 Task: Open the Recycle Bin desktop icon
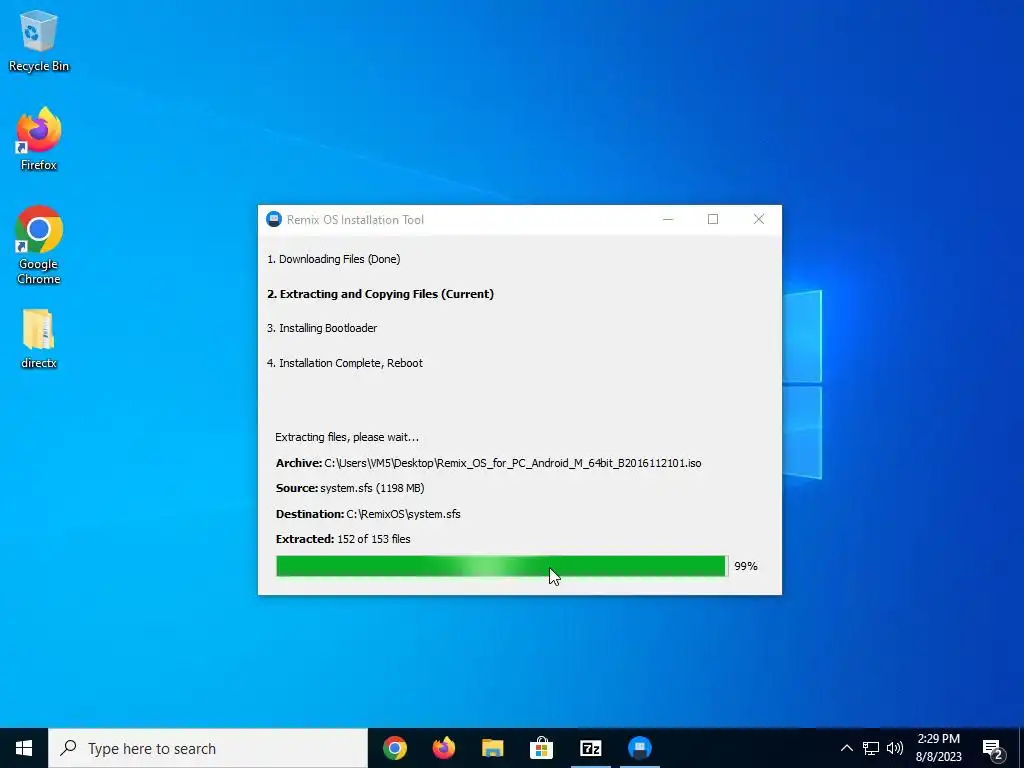tap(39, 41)
